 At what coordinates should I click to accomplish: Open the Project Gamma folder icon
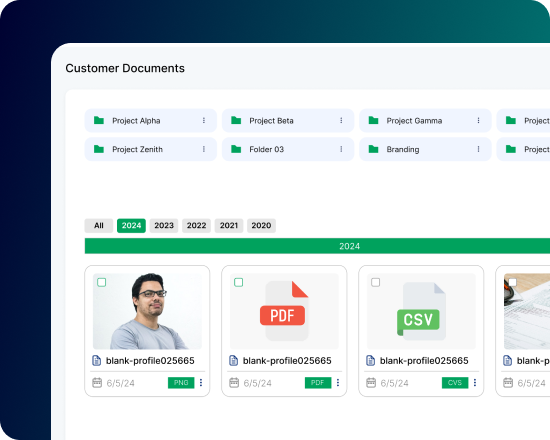point(374,120)
